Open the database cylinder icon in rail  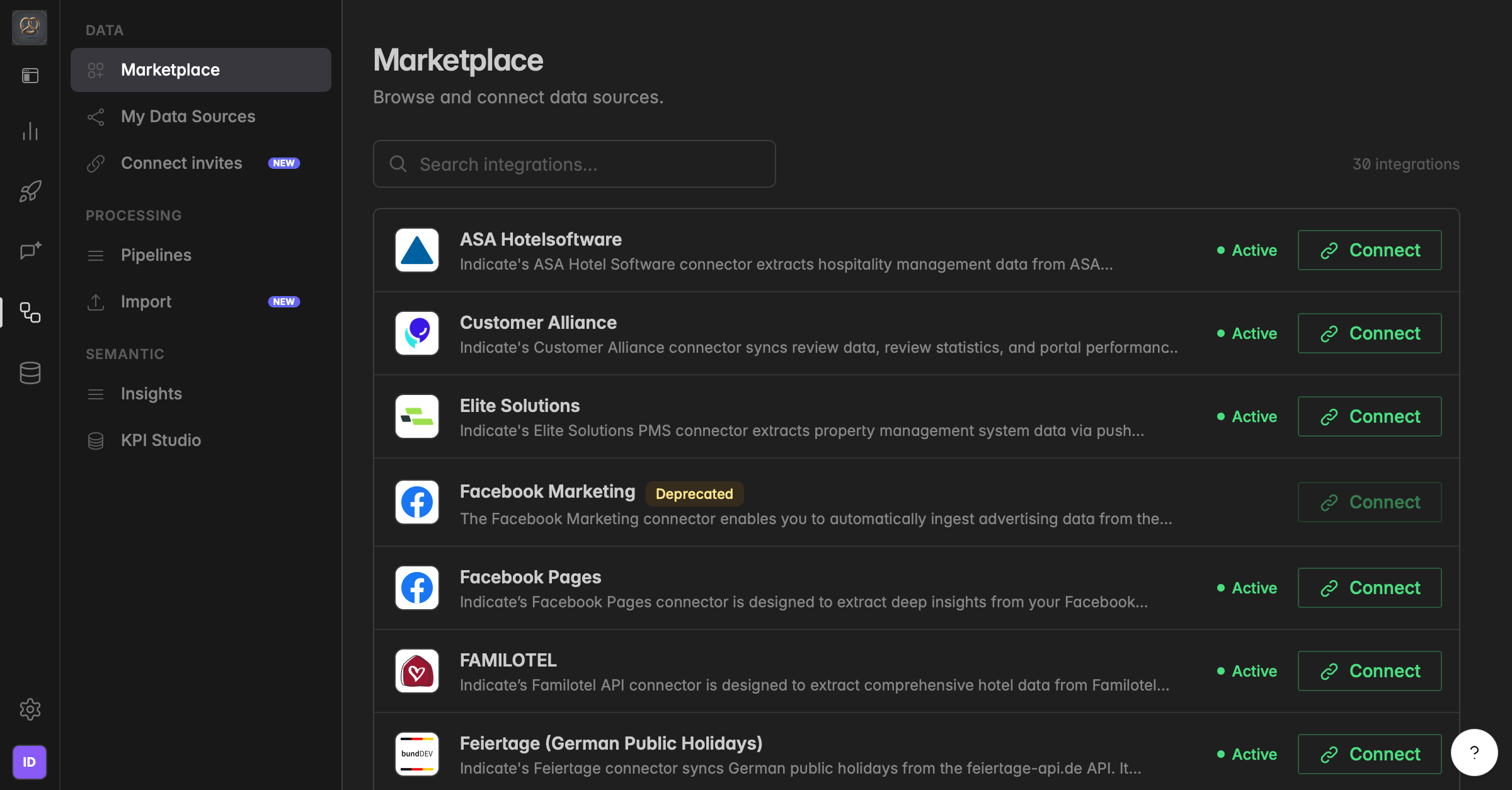(30, 372)
